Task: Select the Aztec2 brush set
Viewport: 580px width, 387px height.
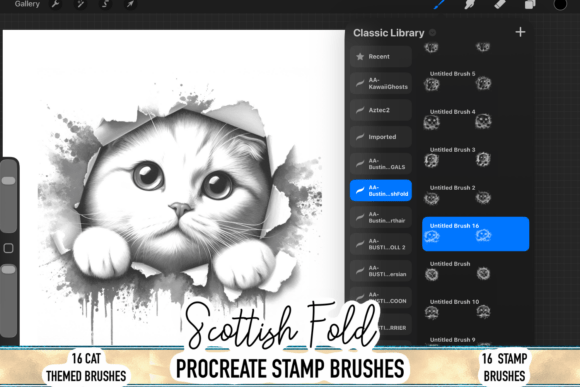Action: [x=381, y=110]
